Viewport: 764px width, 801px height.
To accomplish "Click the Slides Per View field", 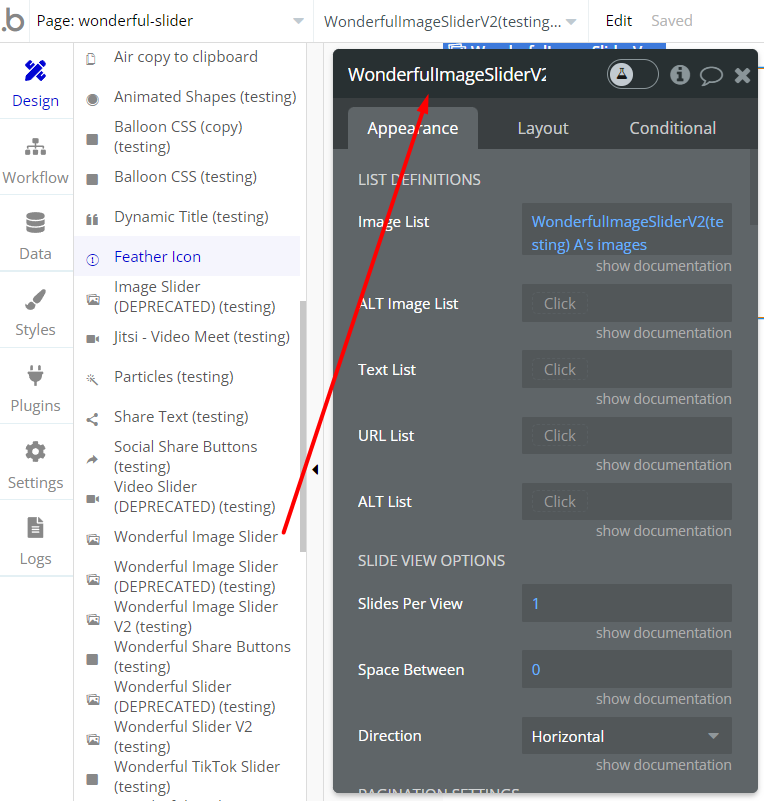I will (x=626, y=603).
